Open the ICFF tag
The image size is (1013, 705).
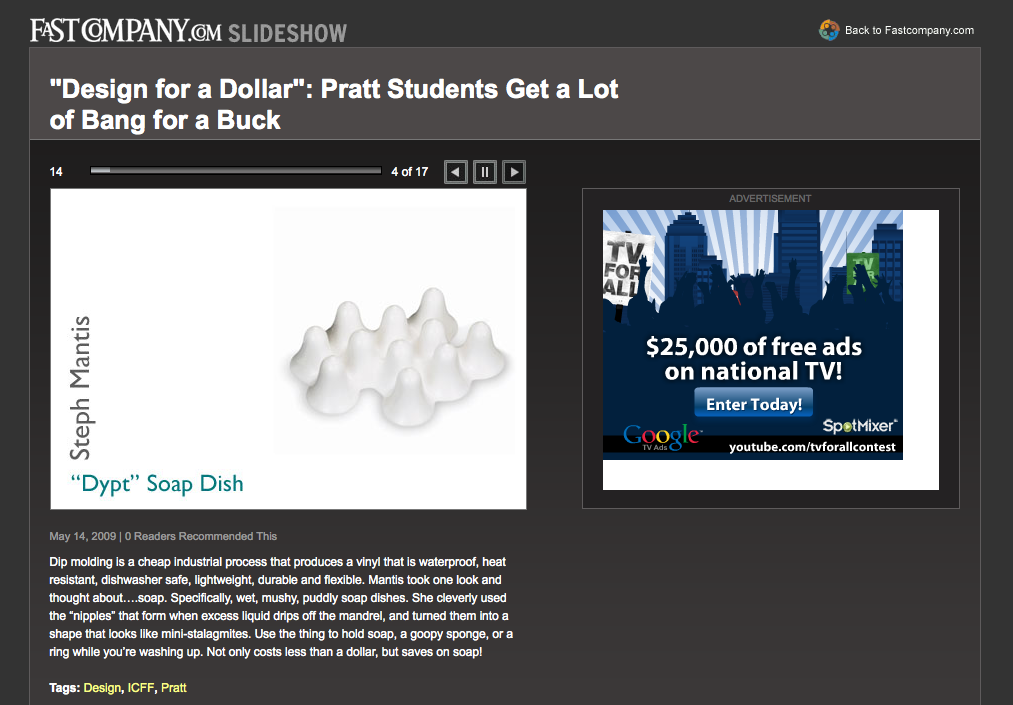(141, 688)
